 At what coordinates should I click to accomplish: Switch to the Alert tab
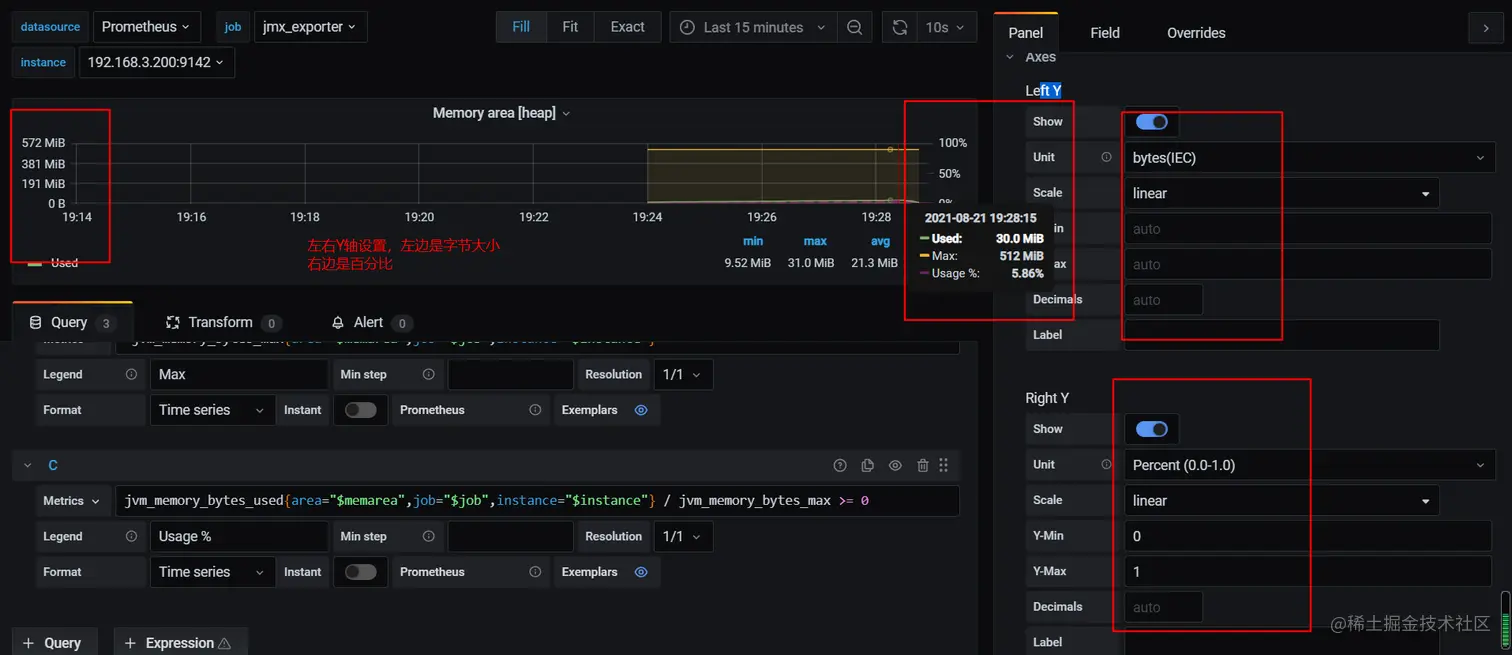pos(370,322)
